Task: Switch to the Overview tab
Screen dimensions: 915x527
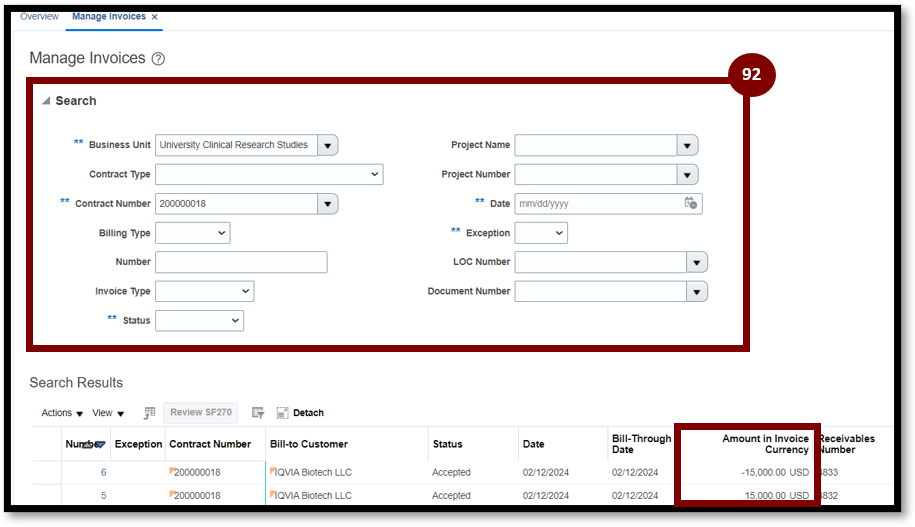Action: pyautogui.click(x=39, y=16)
